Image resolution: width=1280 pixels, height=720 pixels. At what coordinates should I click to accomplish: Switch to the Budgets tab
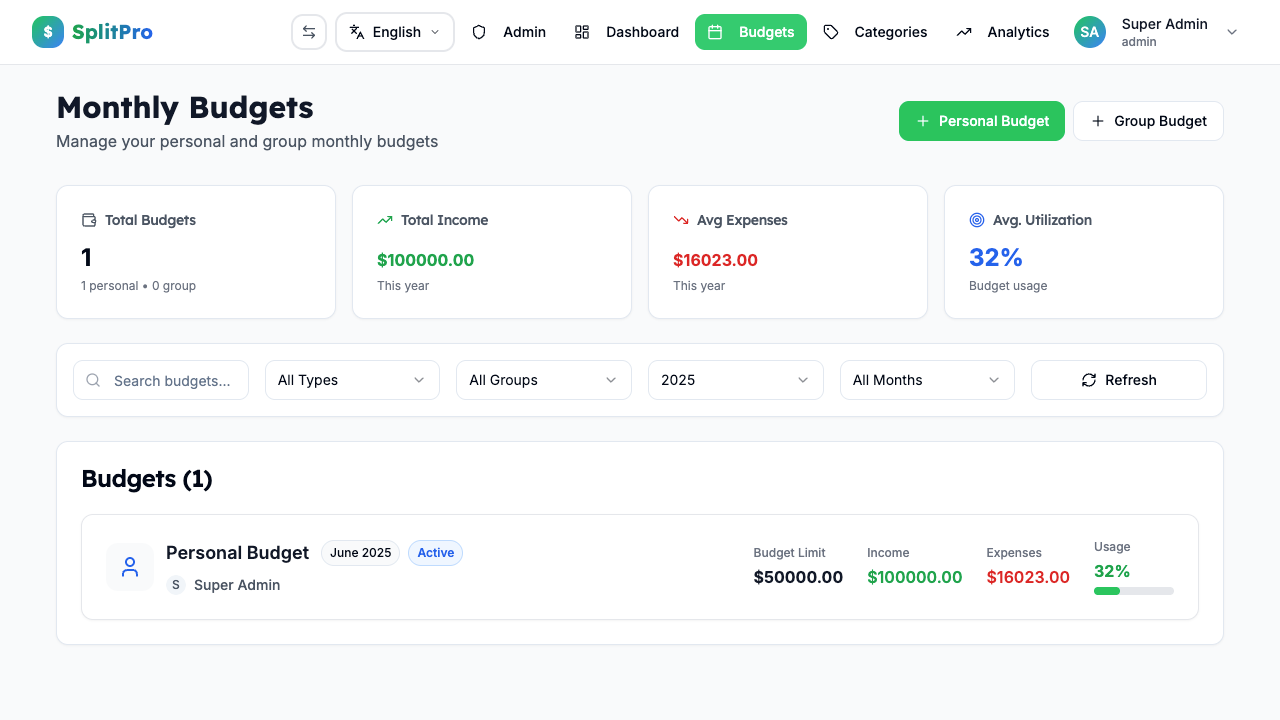click(751, 31)
